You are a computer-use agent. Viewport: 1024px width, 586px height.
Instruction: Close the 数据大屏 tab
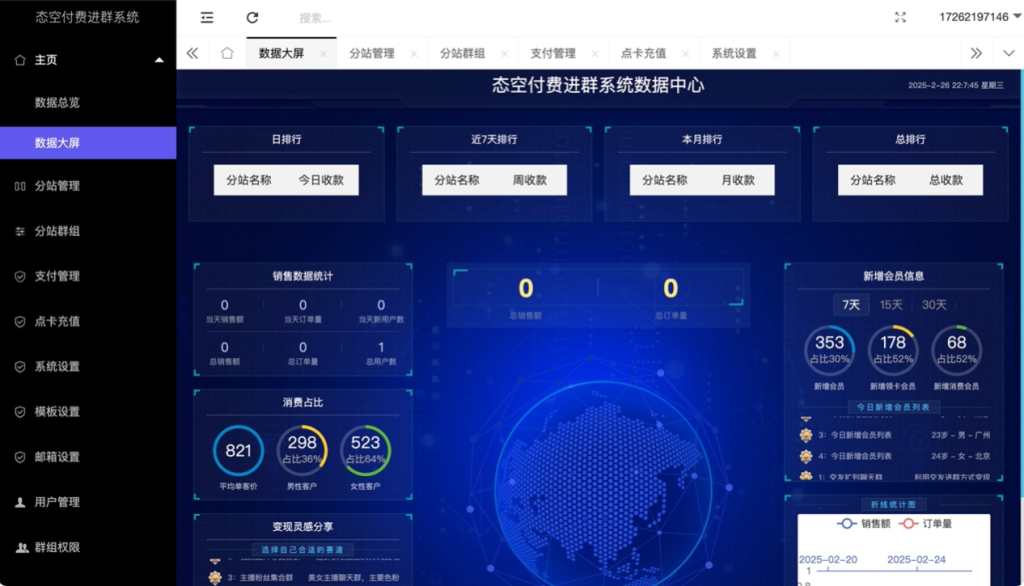[323, 54]
